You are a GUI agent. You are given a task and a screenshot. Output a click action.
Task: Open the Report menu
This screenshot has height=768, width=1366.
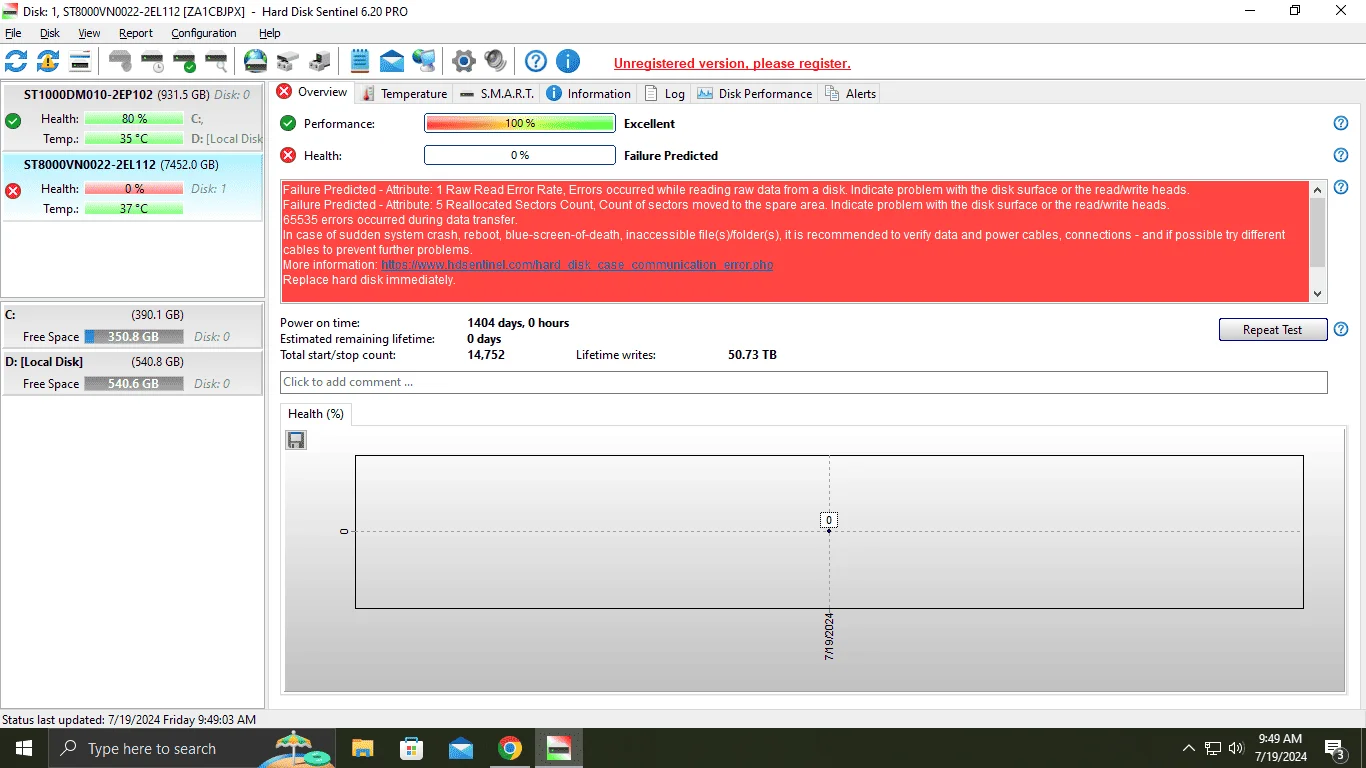coord(136,33)
